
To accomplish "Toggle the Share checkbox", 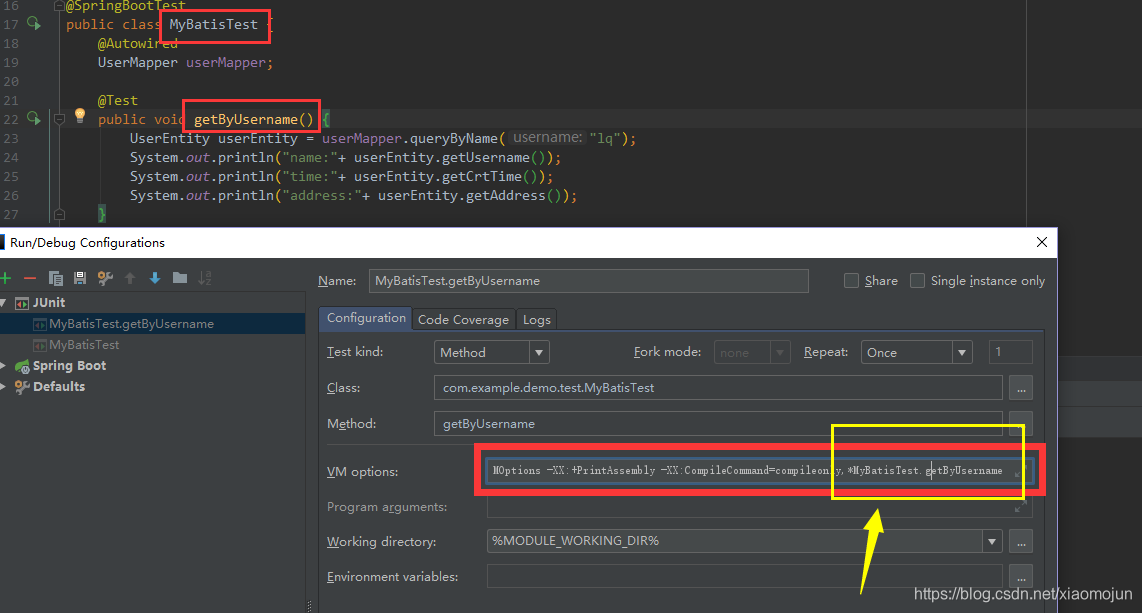I will pos(851,280).
